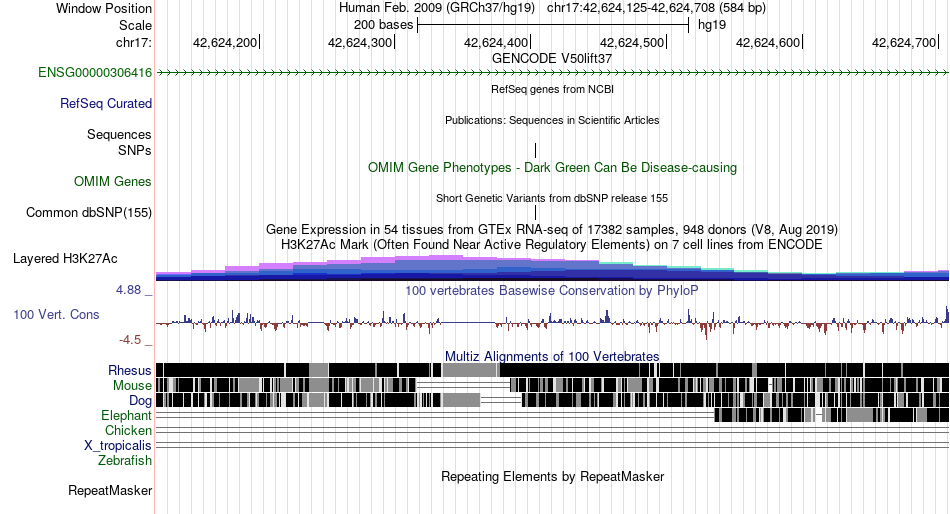This screenshot has width=950, height=514.
Task: Select the X_tropicalis alignment row label
Action: click(x=118, y=446)
